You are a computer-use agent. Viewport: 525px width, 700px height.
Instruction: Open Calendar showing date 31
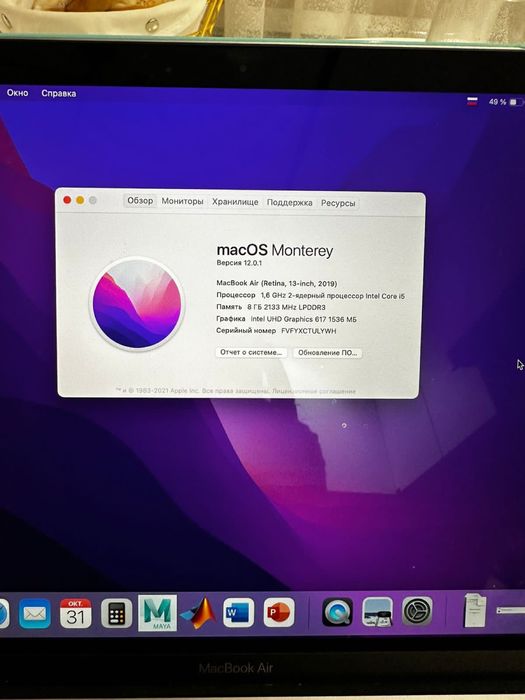tap(75, 613)
